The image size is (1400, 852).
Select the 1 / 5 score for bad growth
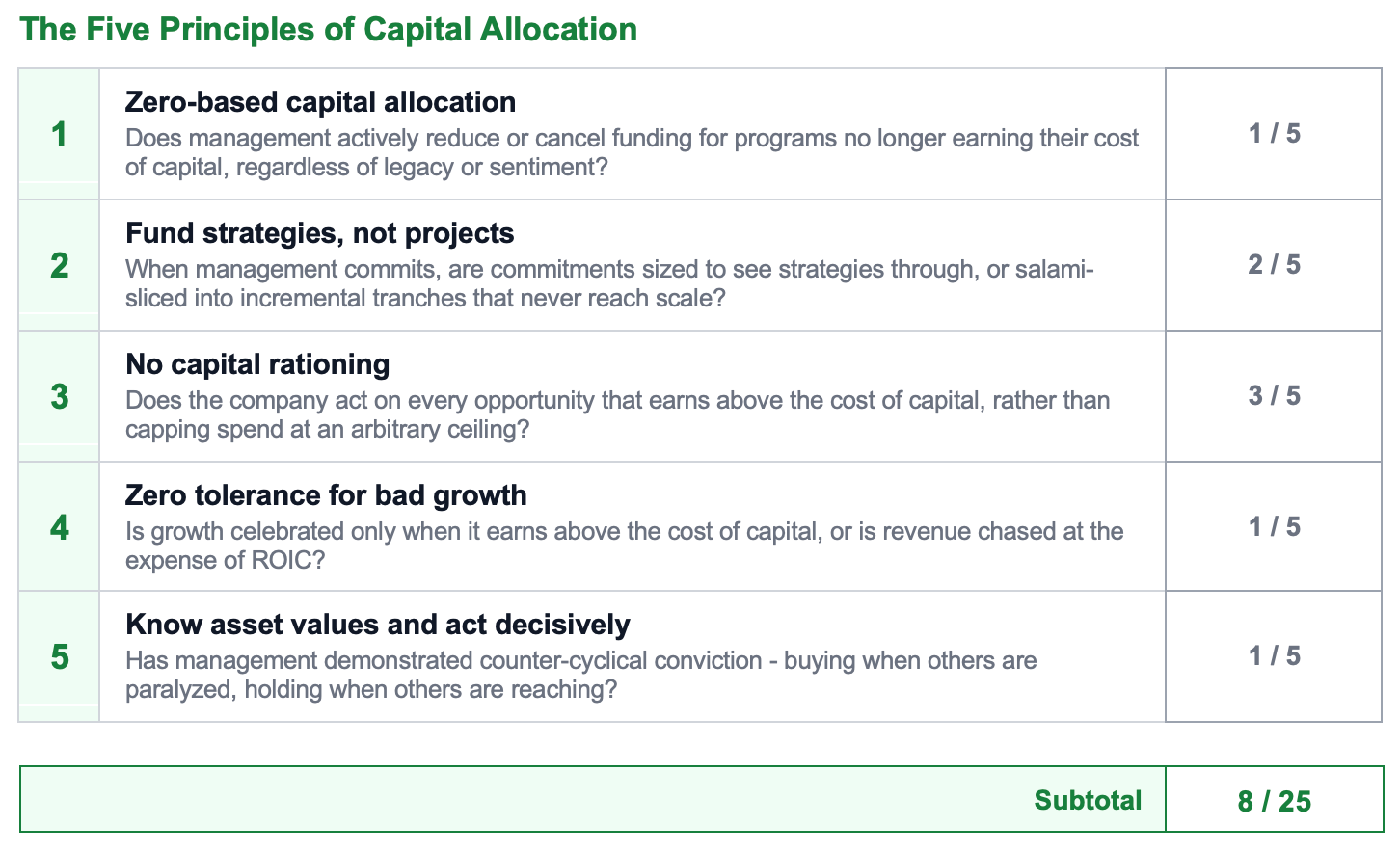point(1274,526)
